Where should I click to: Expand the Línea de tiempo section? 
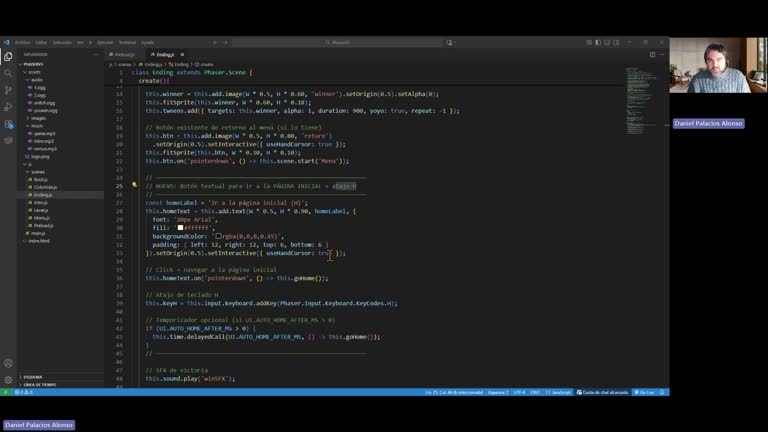(39, 385)
